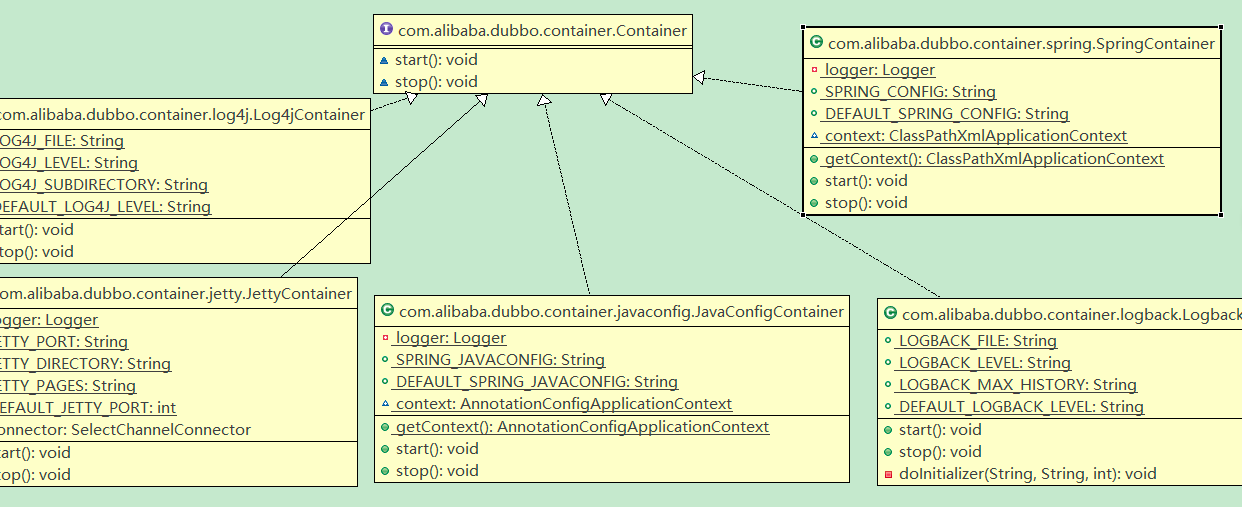Click the blue triangle icon beside Container stop()
Image resolution: width=1242 pixels, height=507 pixels.
pos(385,82)
